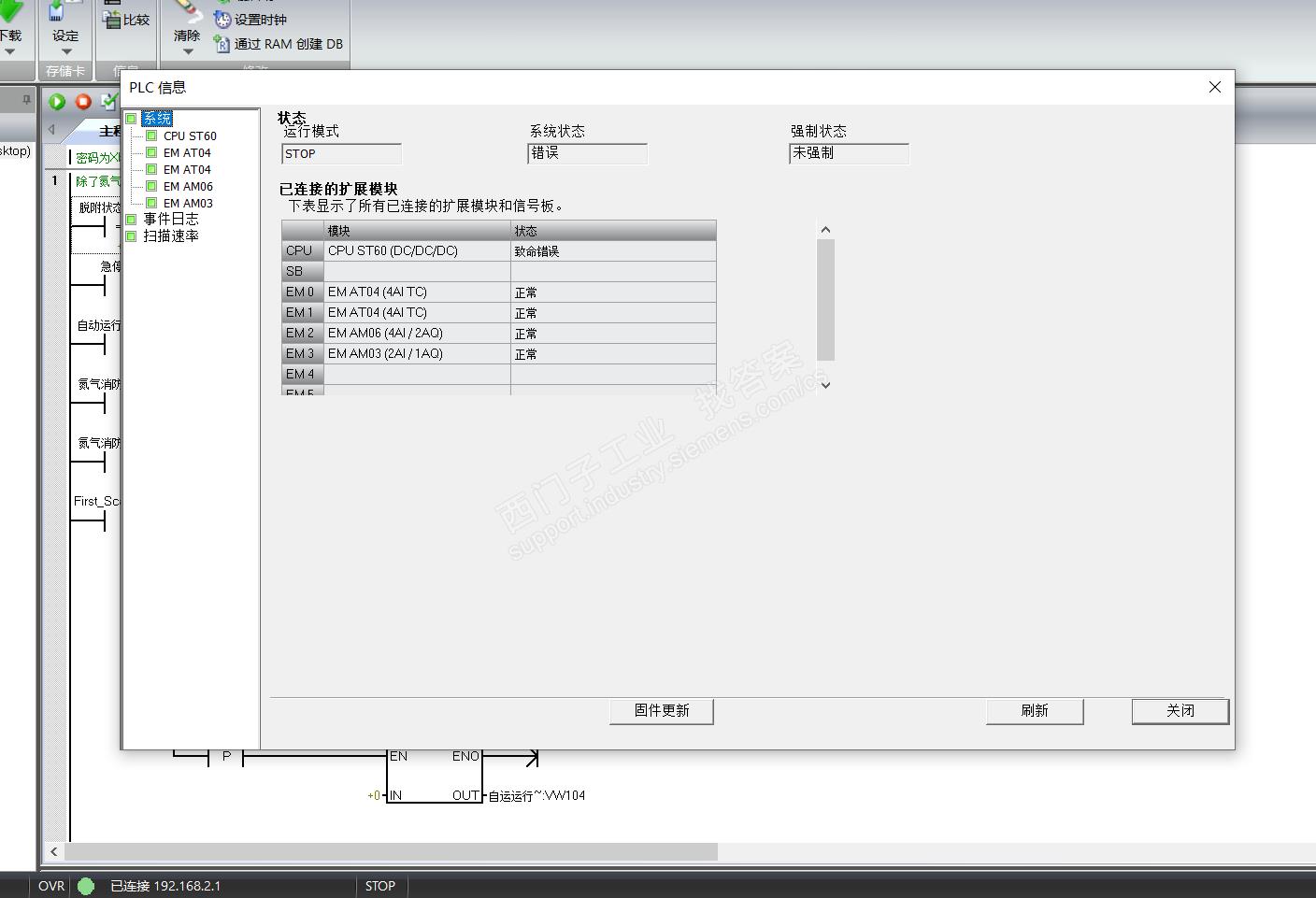Click the 通过 RAM 创建 DB text button

pyautogui.click(x=289, y=44)
